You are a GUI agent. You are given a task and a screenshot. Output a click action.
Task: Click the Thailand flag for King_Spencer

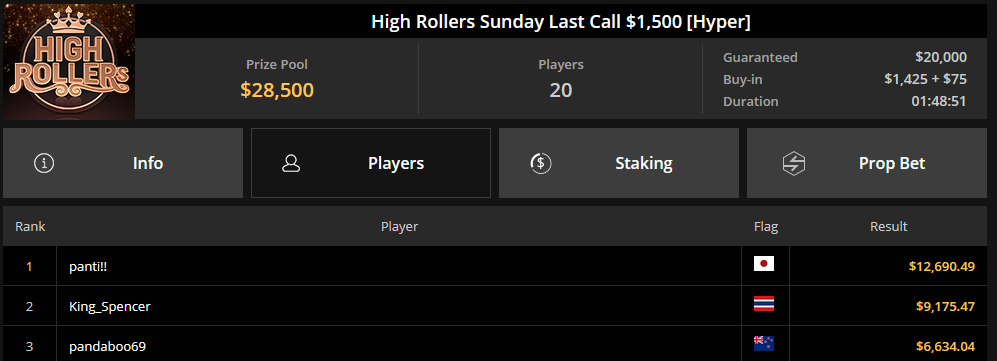point(764,304)
